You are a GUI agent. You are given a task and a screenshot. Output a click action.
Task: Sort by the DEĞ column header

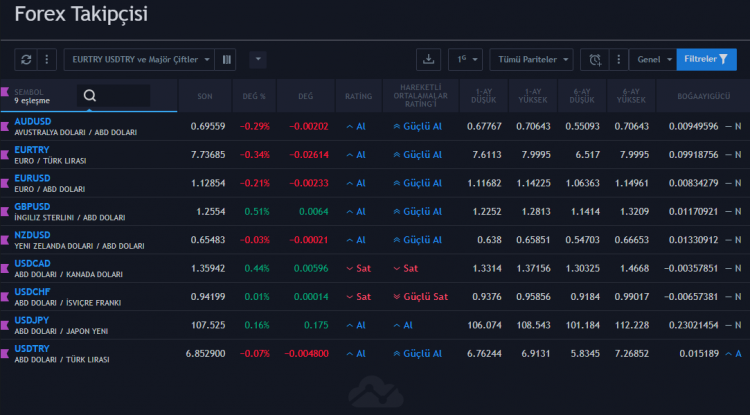306,96
